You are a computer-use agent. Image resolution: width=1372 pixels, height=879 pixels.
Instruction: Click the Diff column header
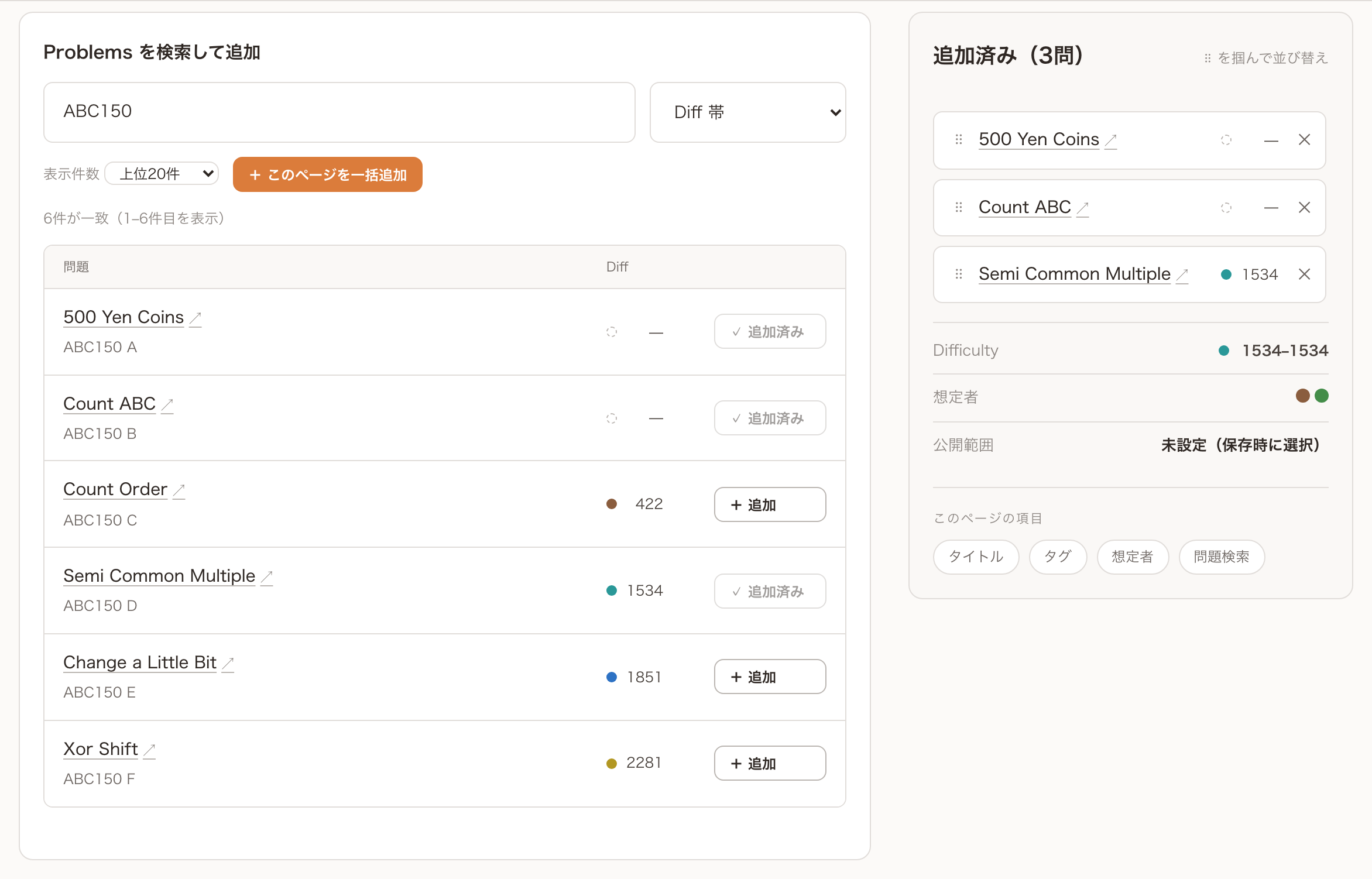tap(617, 267)
